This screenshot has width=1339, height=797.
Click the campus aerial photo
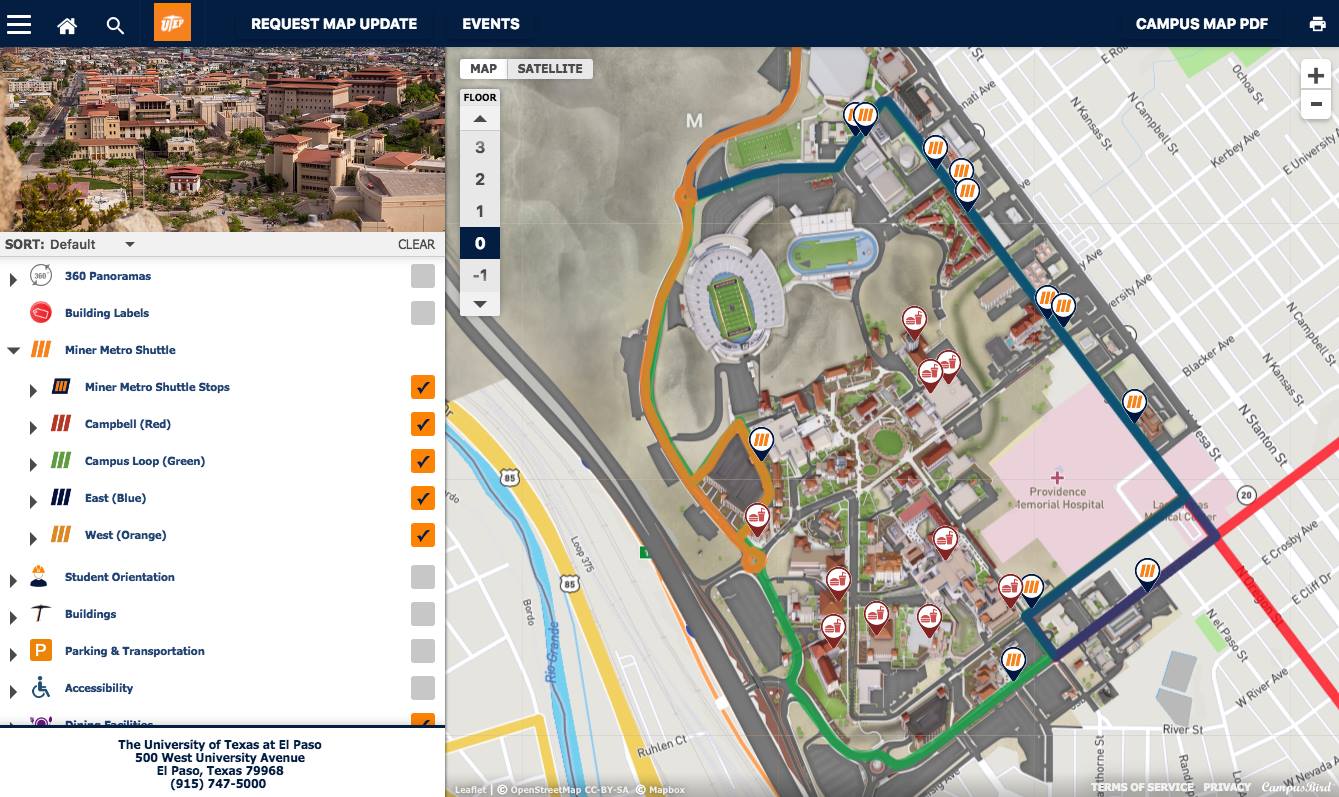click(x=222, y=140)
